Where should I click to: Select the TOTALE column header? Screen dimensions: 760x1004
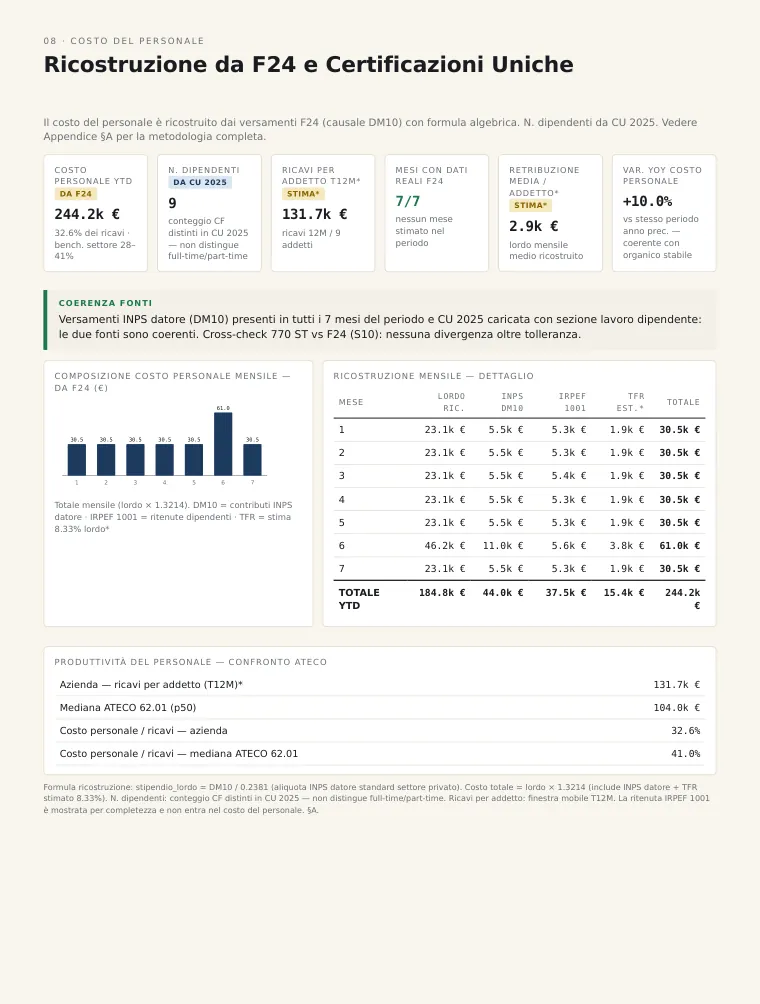683,402
